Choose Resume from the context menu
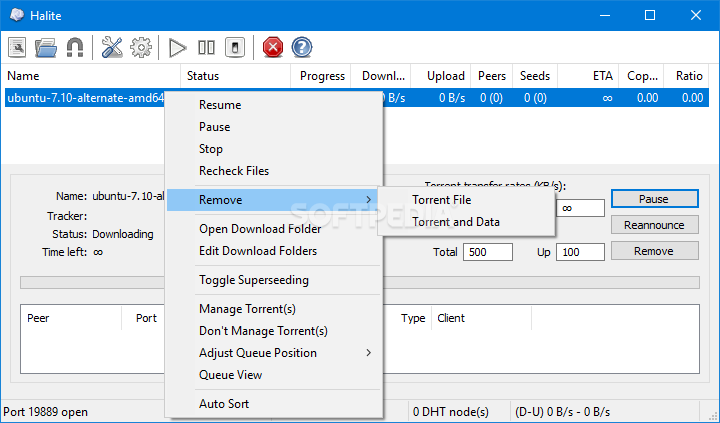The height and width of the screenshot is (423, 720). 274,105
